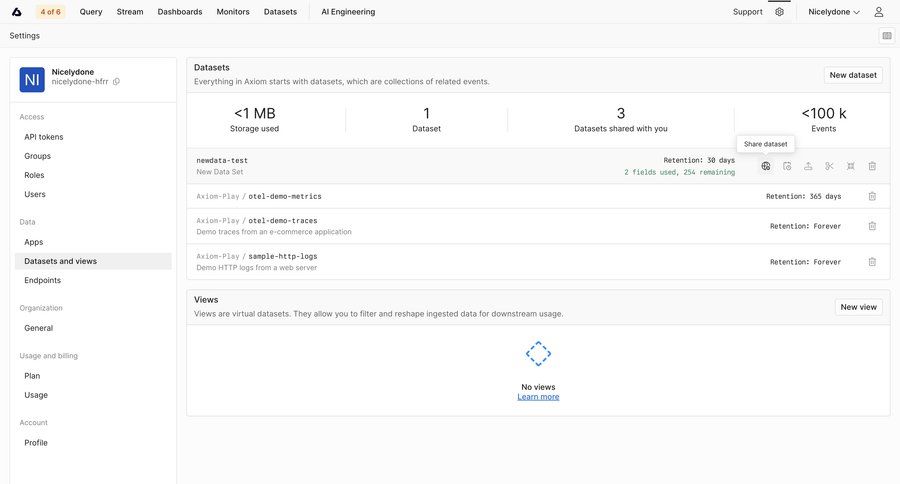This screenshot has width=900, height=484.
Task: Click '2 fields used, 254 remaining' text
Action: 679,172
